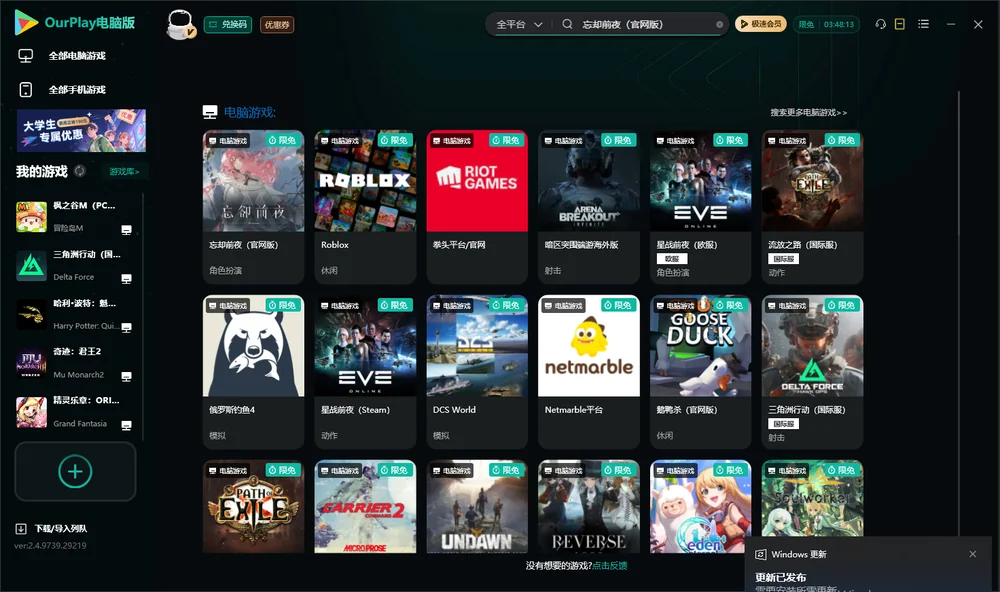Click the search magnifier icon

[567, 24]
